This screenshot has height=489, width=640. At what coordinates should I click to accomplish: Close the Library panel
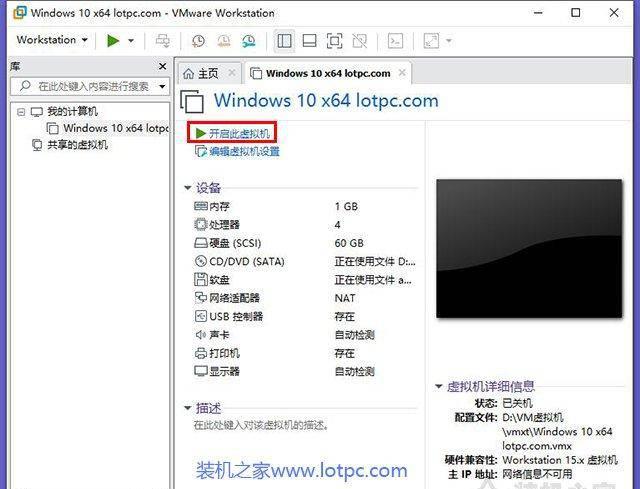(162, 66)
